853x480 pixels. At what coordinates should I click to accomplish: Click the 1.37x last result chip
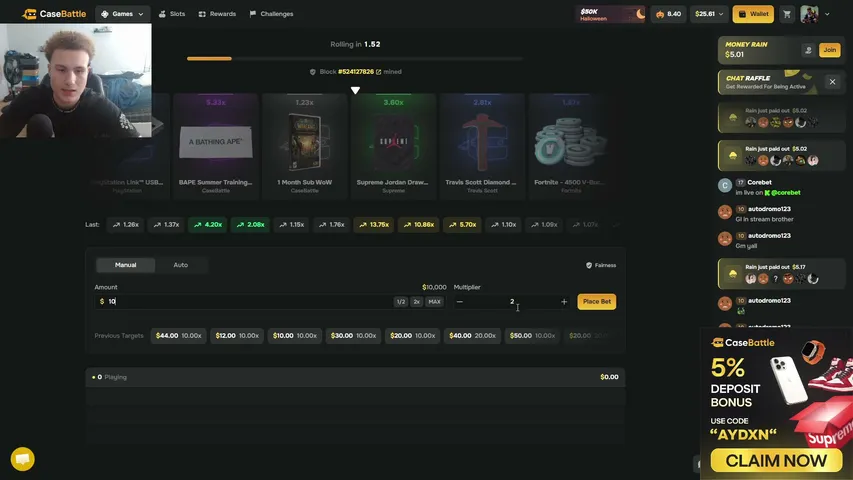pos(166,225)
